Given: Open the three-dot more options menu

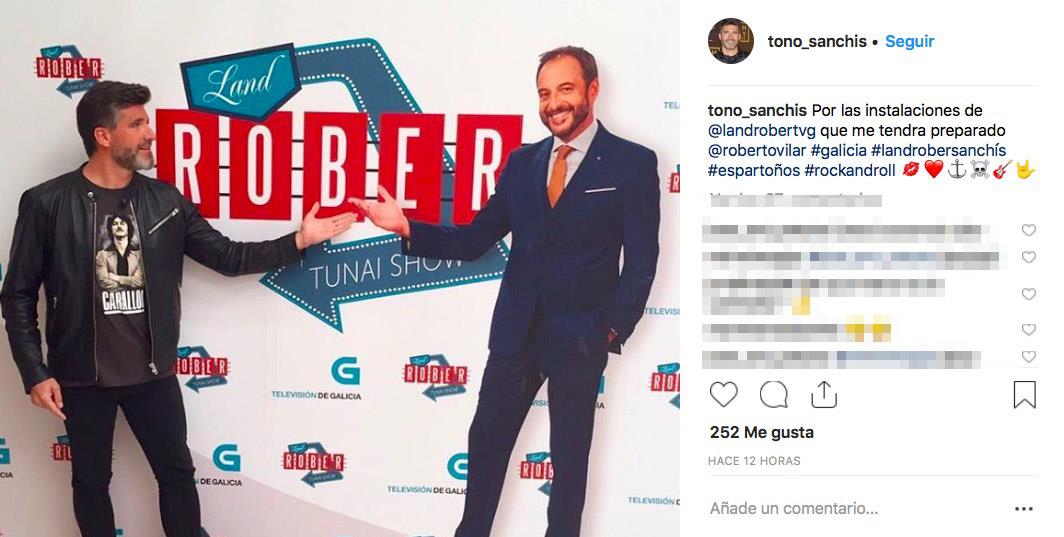Looking at the screenshot, I should pyautogui.click(x=1023, y=508).
